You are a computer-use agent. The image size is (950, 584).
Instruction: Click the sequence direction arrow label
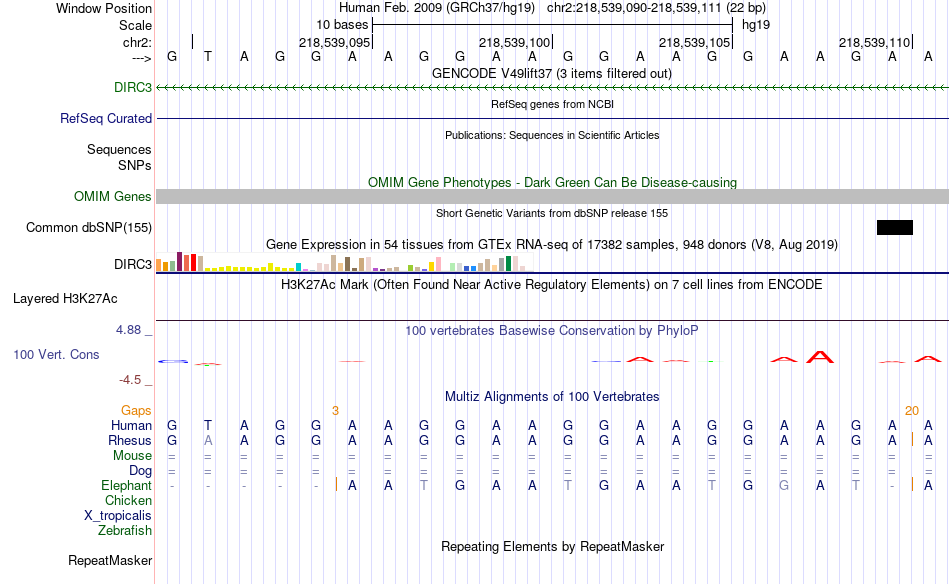pyautogui.click(x=141, y=58)
